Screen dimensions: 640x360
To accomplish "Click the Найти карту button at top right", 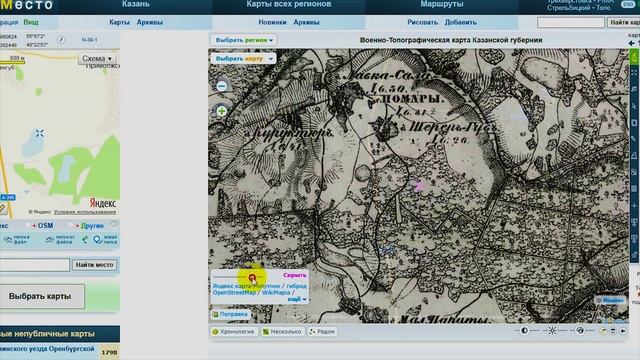I will (624, 22).
